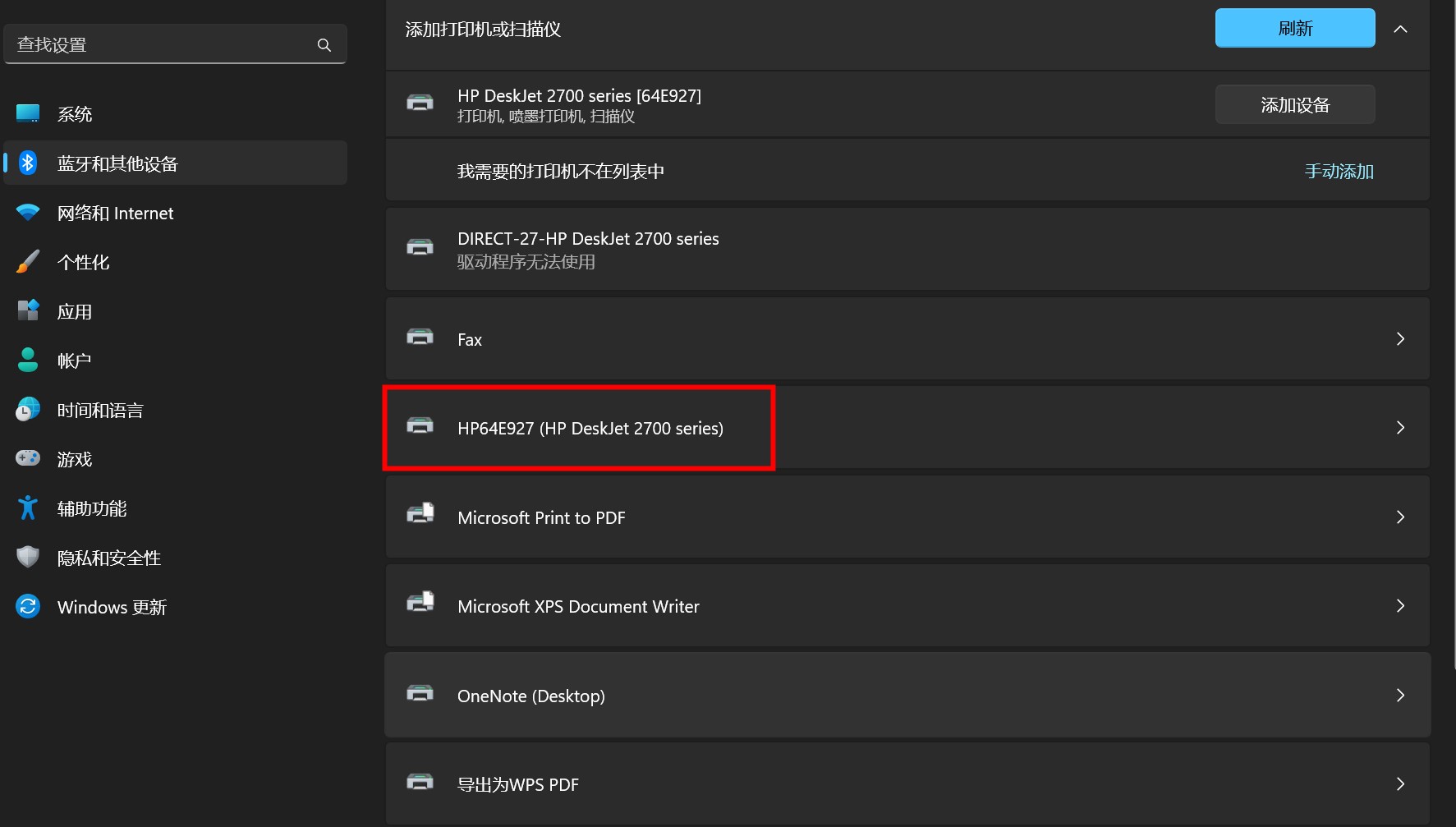Click Microsoft XPS Document Writer icon
1456x827 pixels.
pyautogui.click(x=420, y=602)
